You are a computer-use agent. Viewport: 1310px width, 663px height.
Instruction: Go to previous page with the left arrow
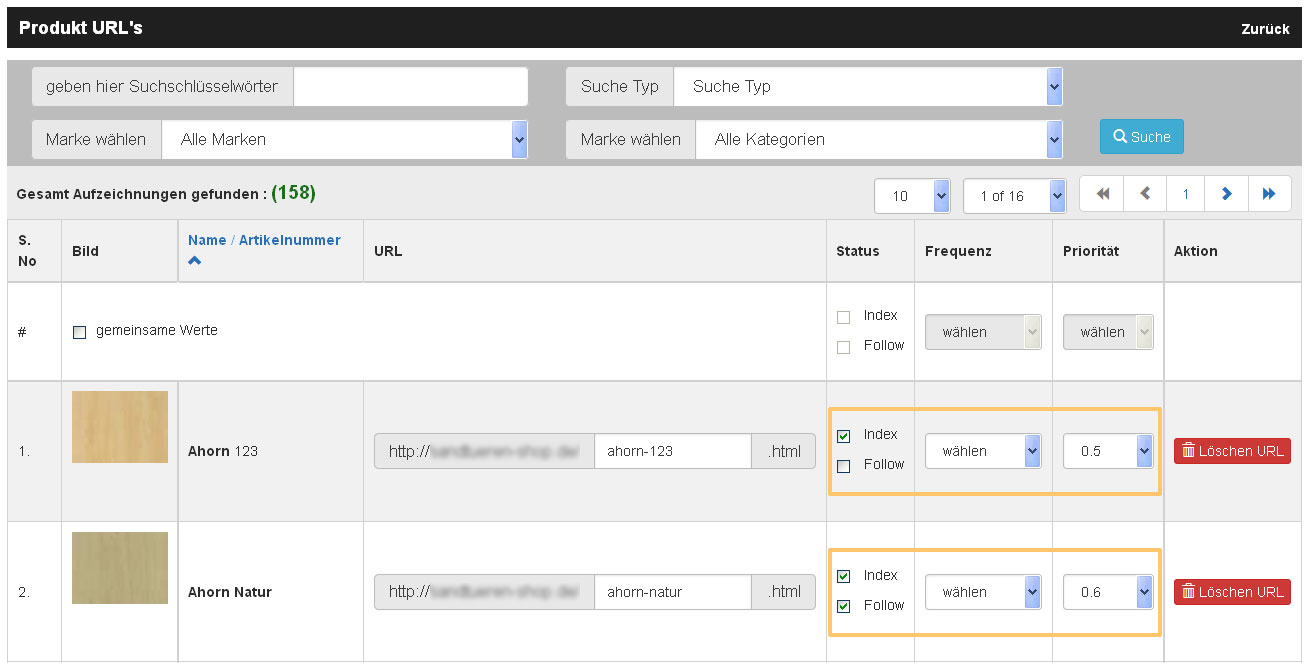click(1144, 193)
